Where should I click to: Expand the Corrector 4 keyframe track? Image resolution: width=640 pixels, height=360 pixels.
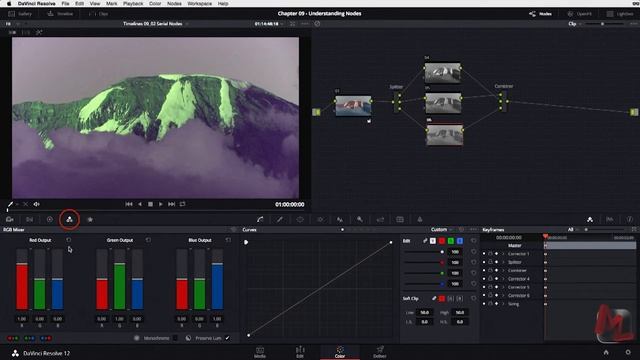[x=503, y=279]
